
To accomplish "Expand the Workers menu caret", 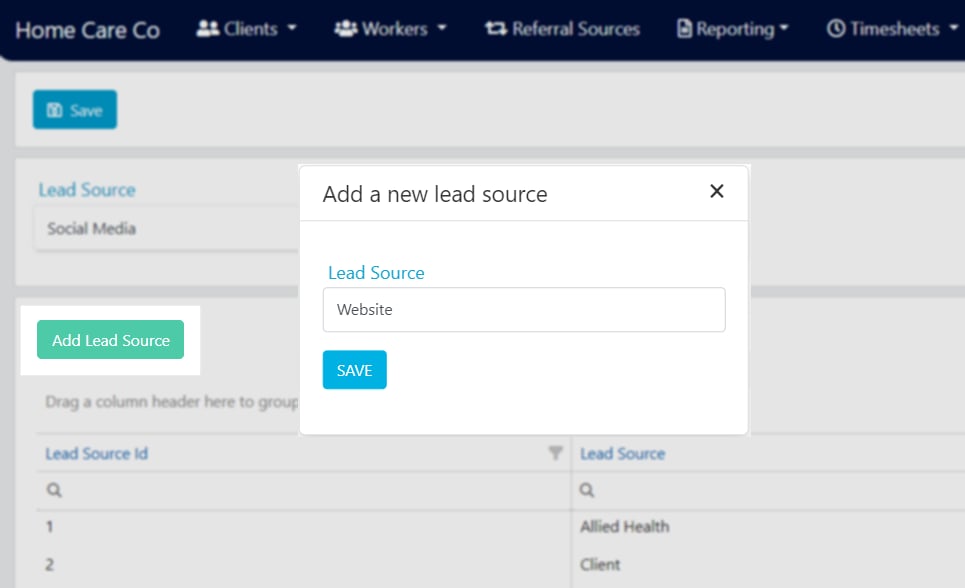I will coord(441,28).
